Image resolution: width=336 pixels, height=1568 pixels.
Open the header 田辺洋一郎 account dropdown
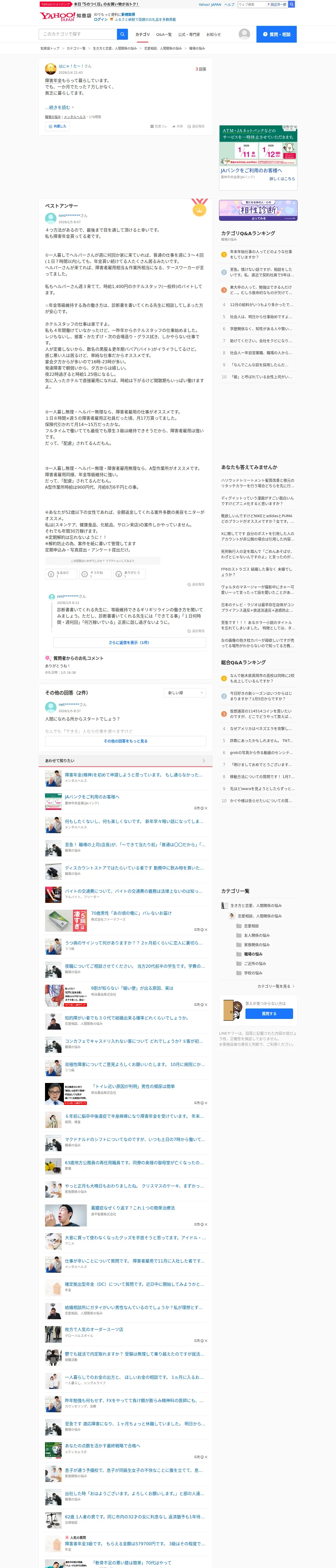277,4
